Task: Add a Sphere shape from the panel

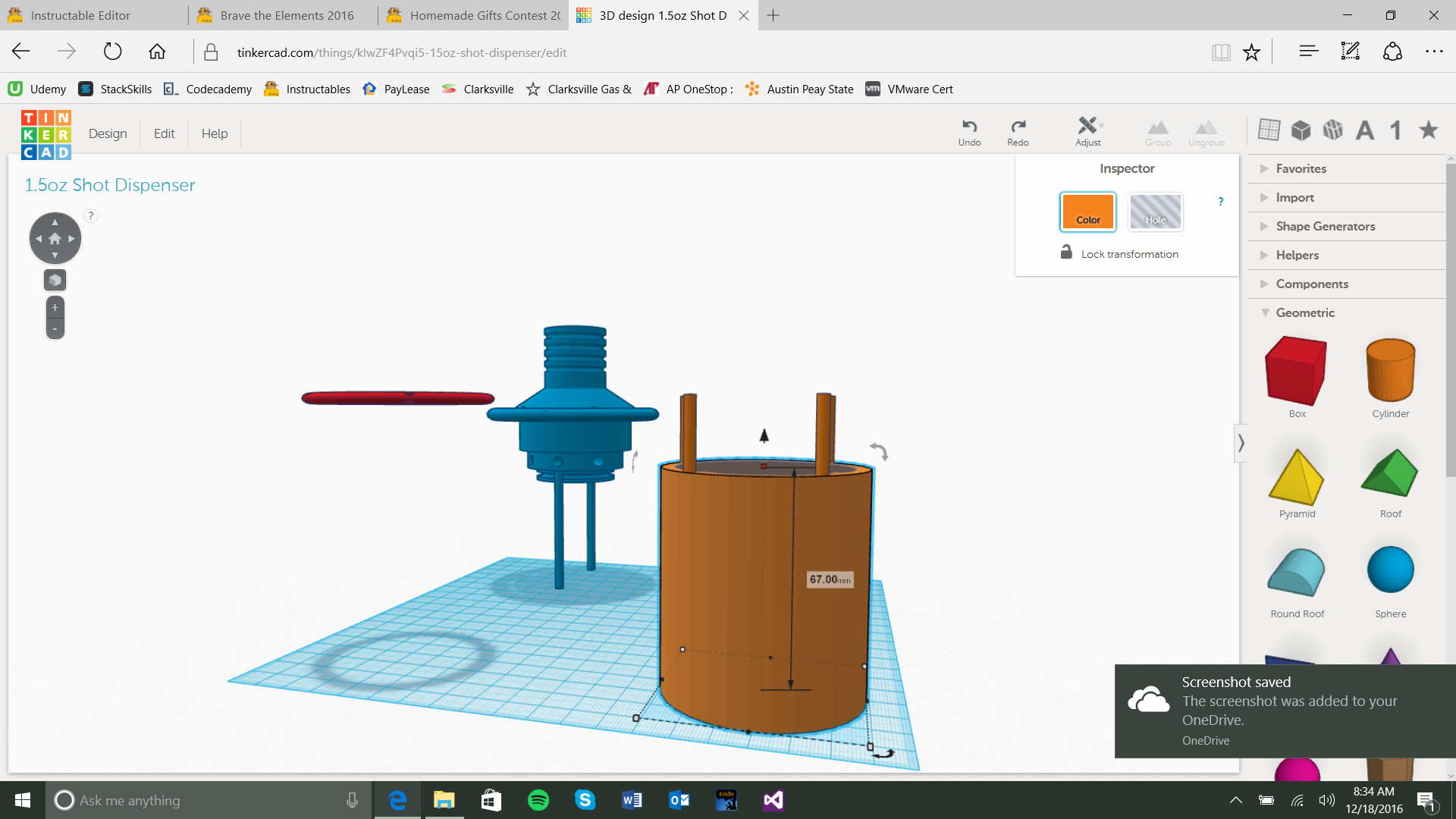Action: (1390, 570)
